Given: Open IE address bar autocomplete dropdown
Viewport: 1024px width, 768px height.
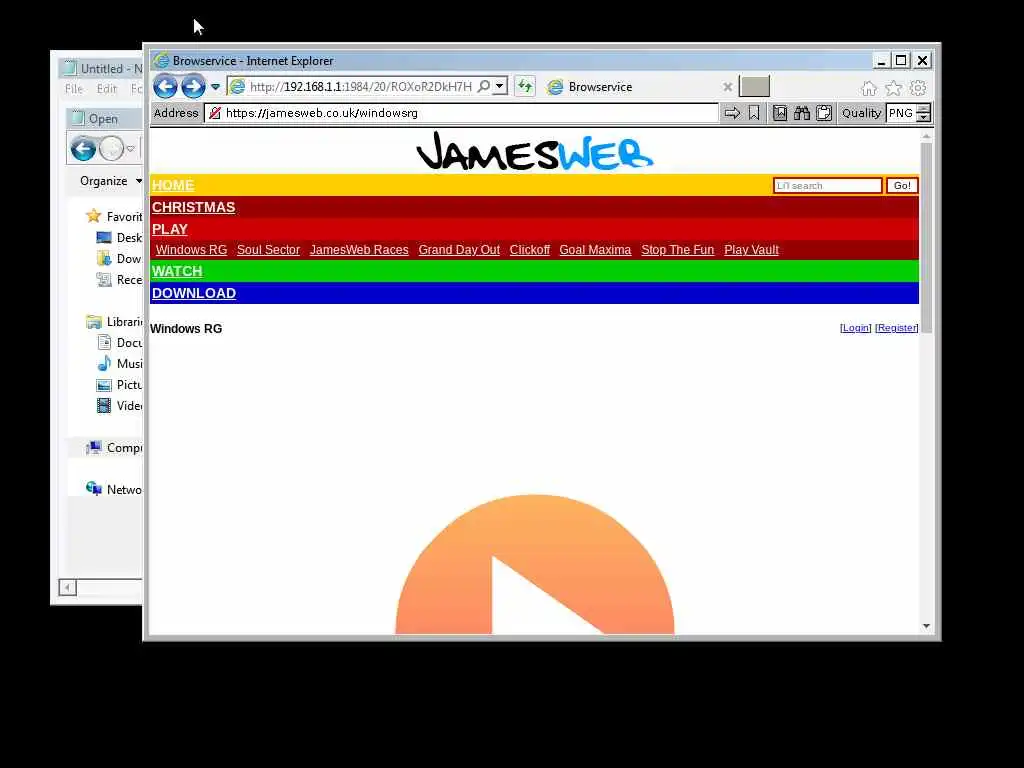Looking at the screenshot, I should (500, 86).
